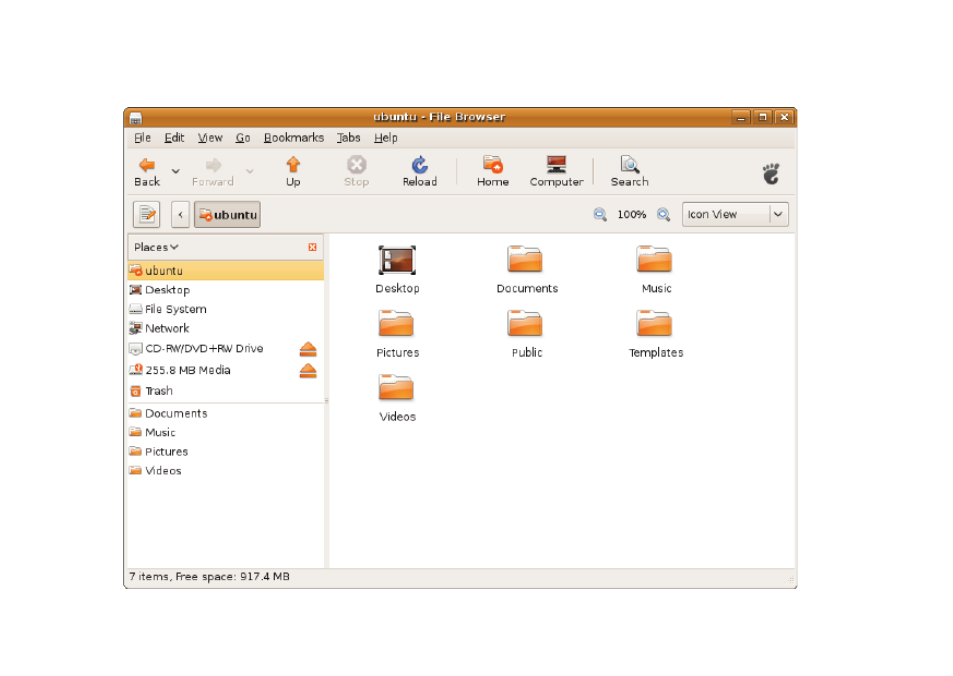953x676 pixels.
Task: Minimize the File Browser window
Action: coord(741,117)
